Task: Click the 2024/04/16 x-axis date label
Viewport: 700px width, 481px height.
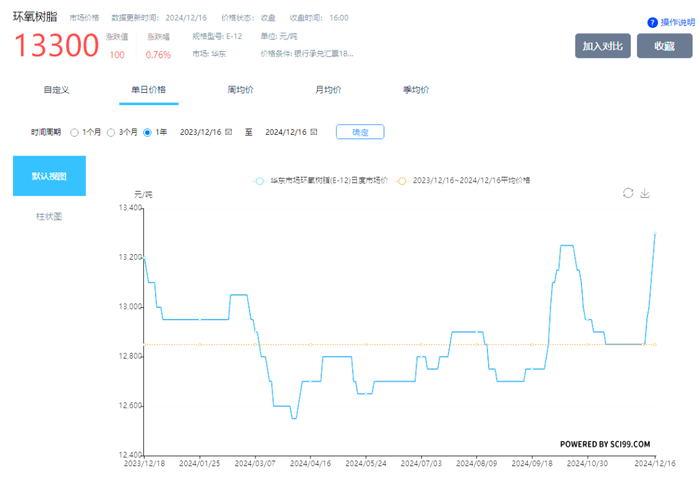Action: [x=310, y=464]
